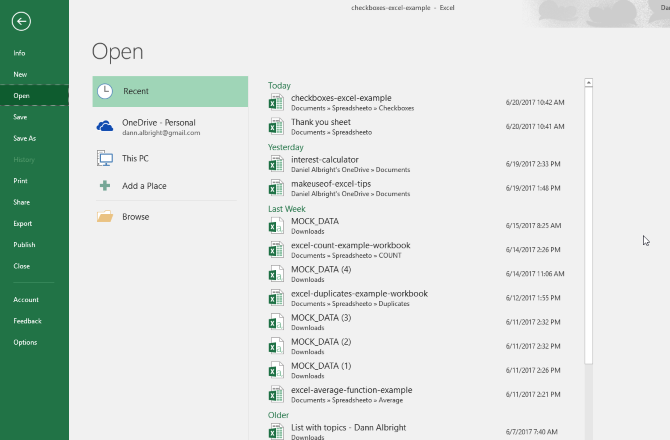Open Account settings page
This screenshot has height=440, width=670.
click(x=26, y=299)
